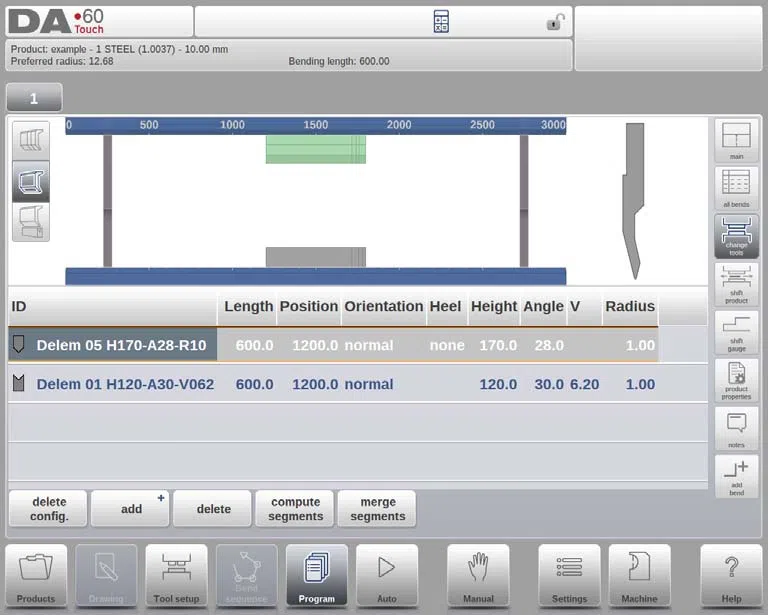Open Settings
Viewport: 768px width, 615px height.
click(569, 576)
